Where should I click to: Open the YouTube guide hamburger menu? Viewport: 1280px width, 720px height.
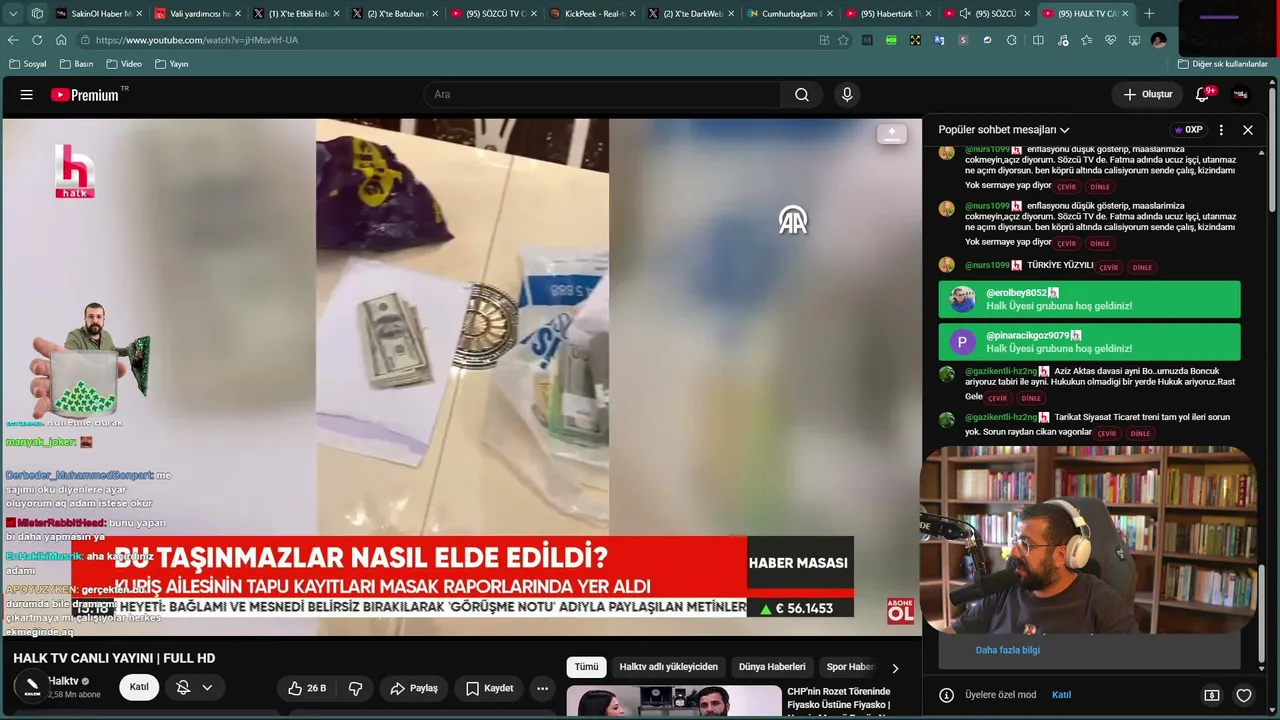point(27,95)
